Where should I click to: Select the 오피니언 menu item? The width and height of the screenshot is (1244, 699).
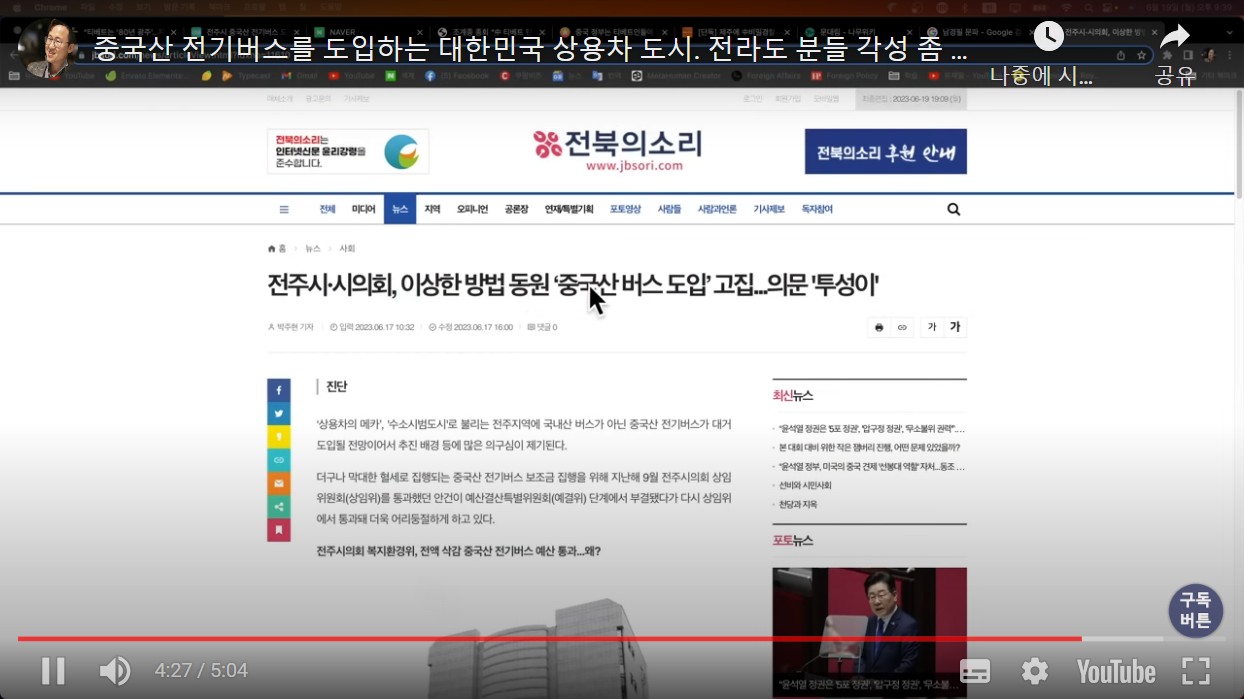coord(472,210)
